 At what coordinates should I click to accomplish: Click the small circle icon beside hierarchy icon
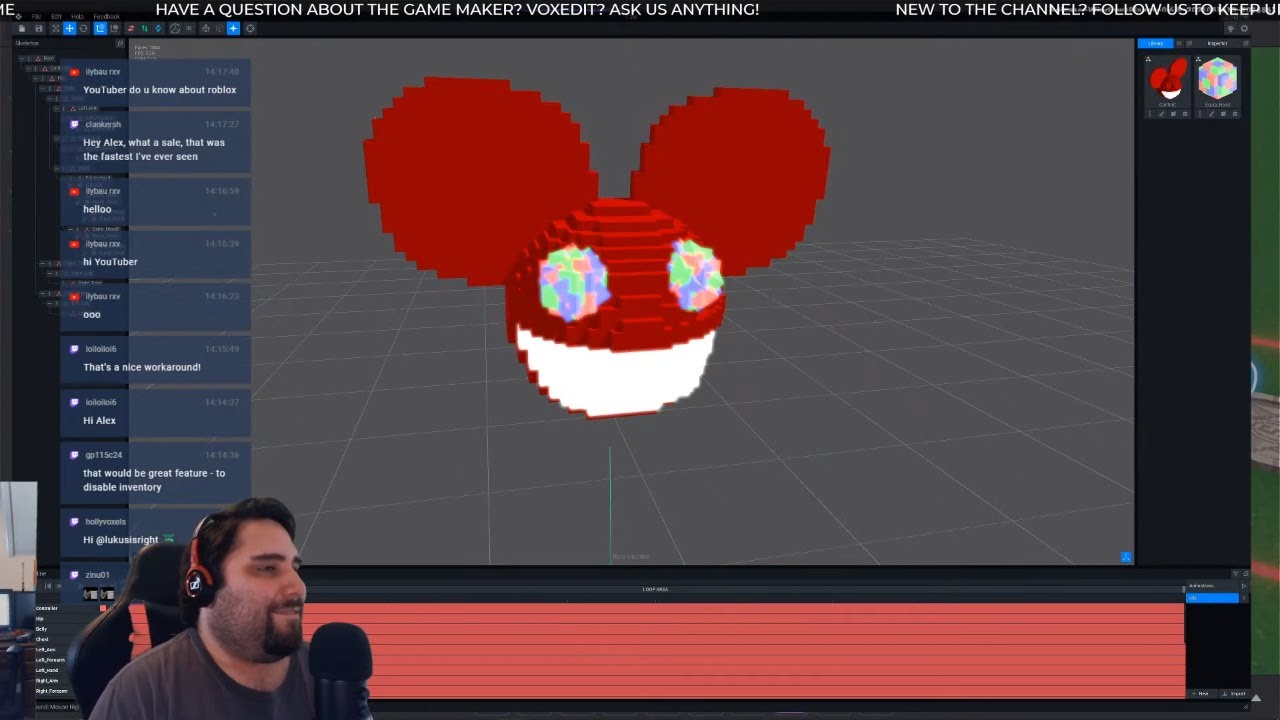tap(220, 29)
